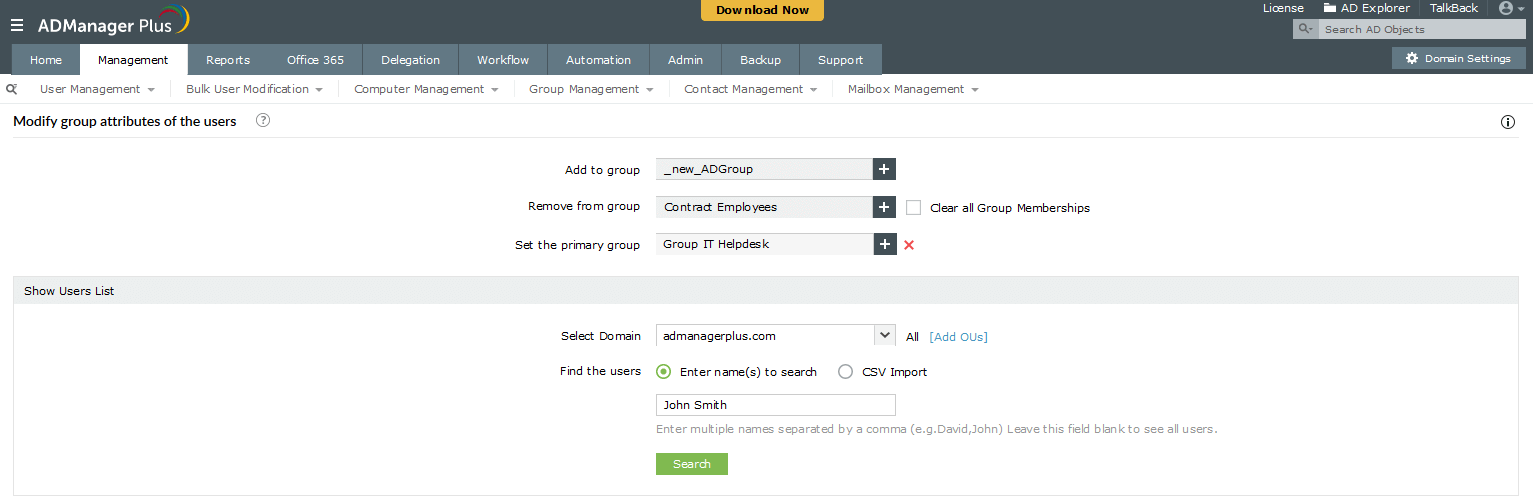The height and width of the screenshot is (501, 1533).
Task: Click the Add OUs link
Action: (958, 337)
